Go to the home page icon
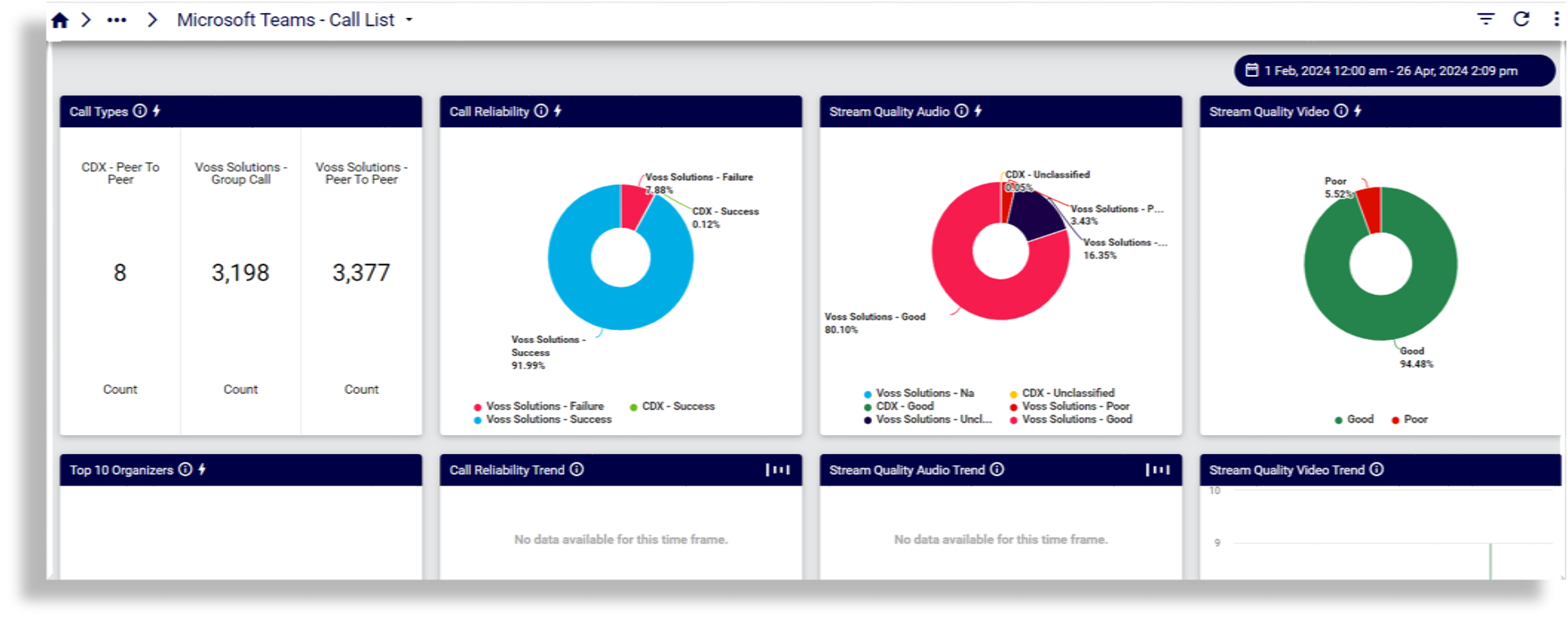1568x621 pixels. (x=59, y=20)
